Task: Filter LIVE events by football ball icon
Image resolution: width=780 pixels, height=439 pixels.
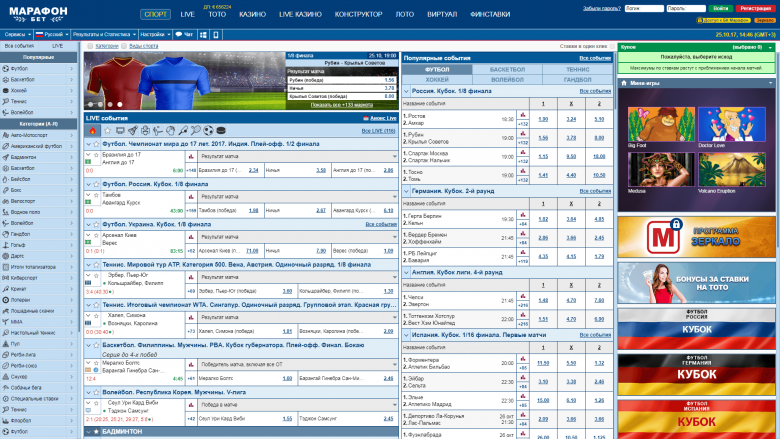Action: (208, 131)
